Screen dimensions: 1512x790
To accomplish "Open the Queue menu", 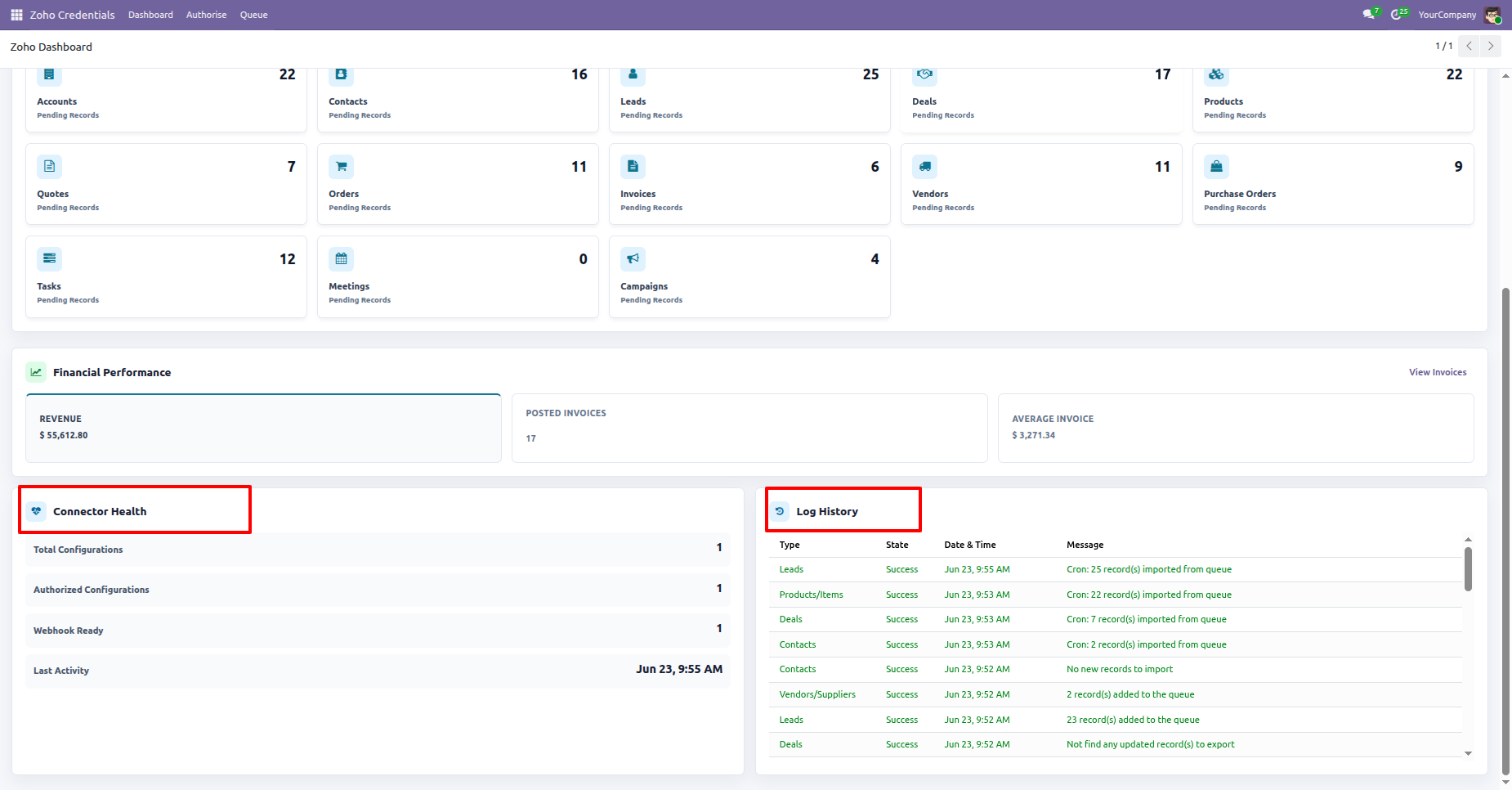I will [x=253, y=15].
